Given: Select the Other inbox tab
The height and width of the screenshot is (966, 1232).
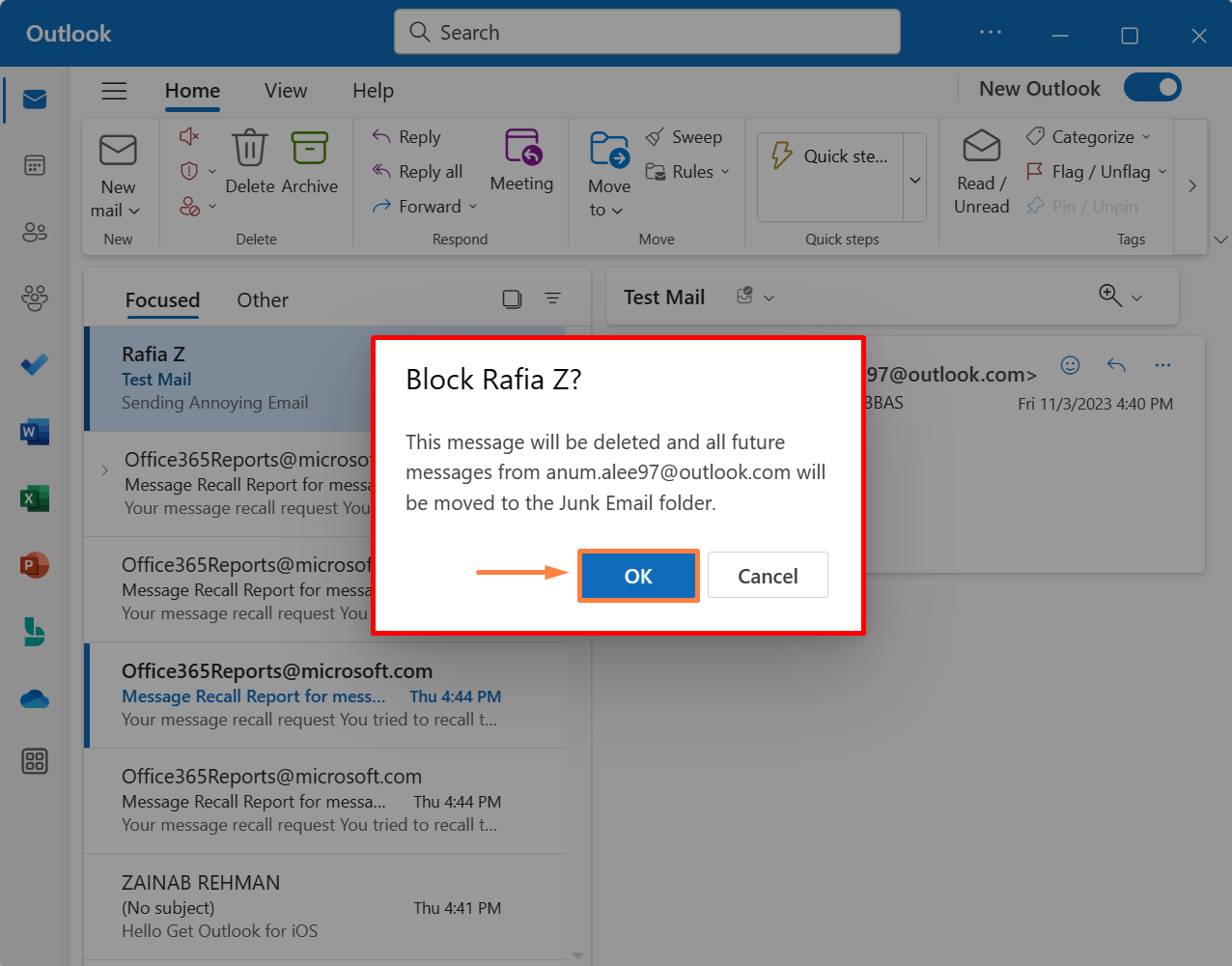Looking at the screenshot, I should pos(263,300).
